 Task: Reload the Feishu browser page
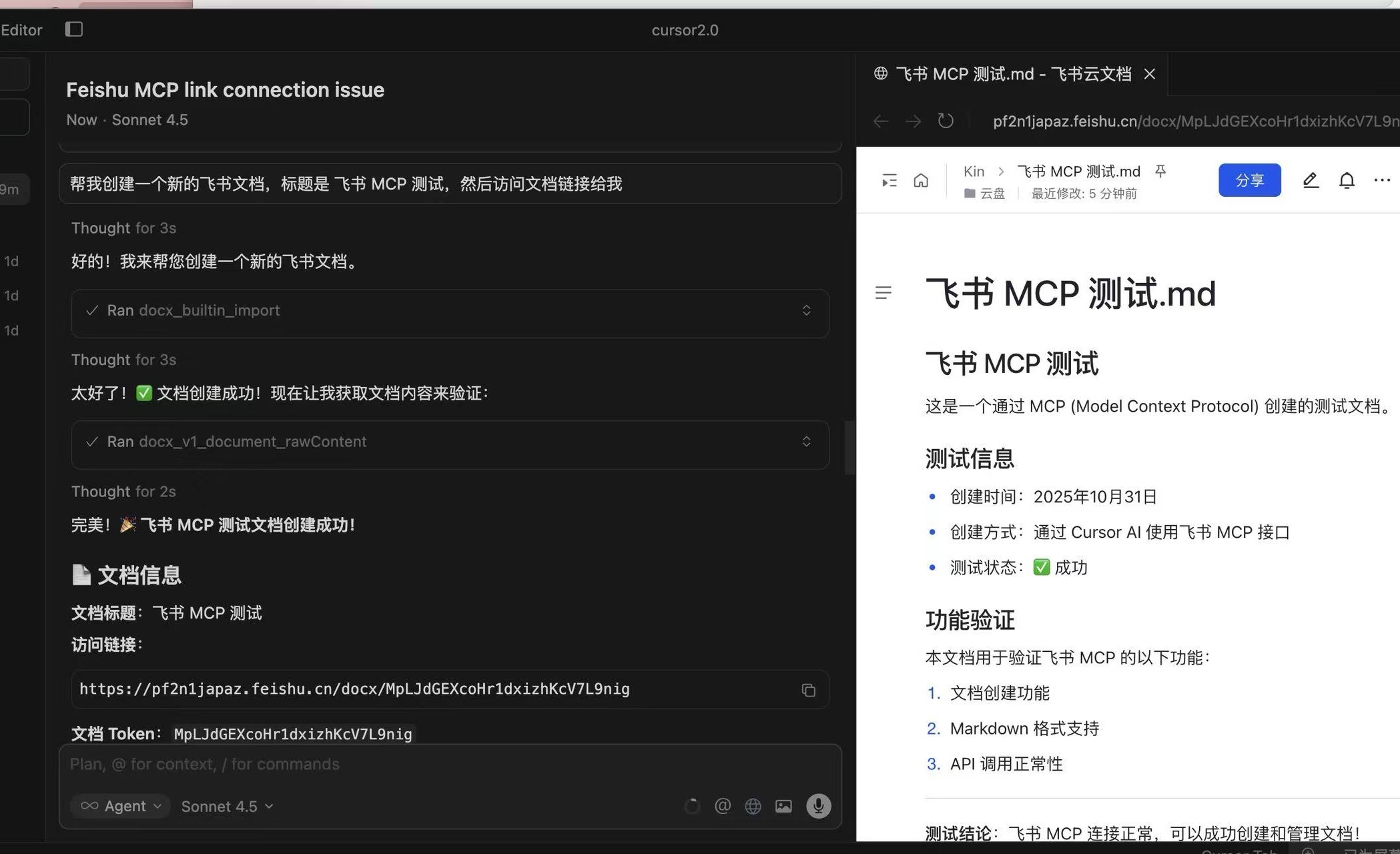946,121
